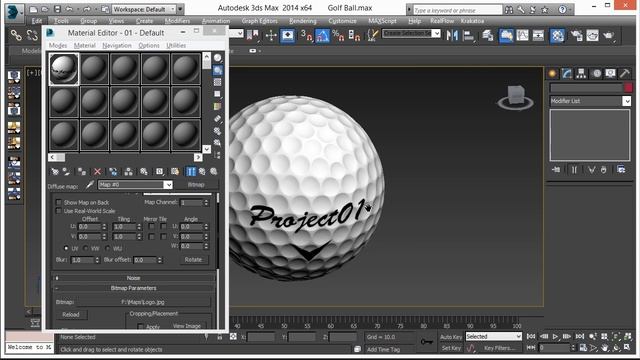Expand the Noise rollout
This screenshot has height=360, width=640.
133,278
